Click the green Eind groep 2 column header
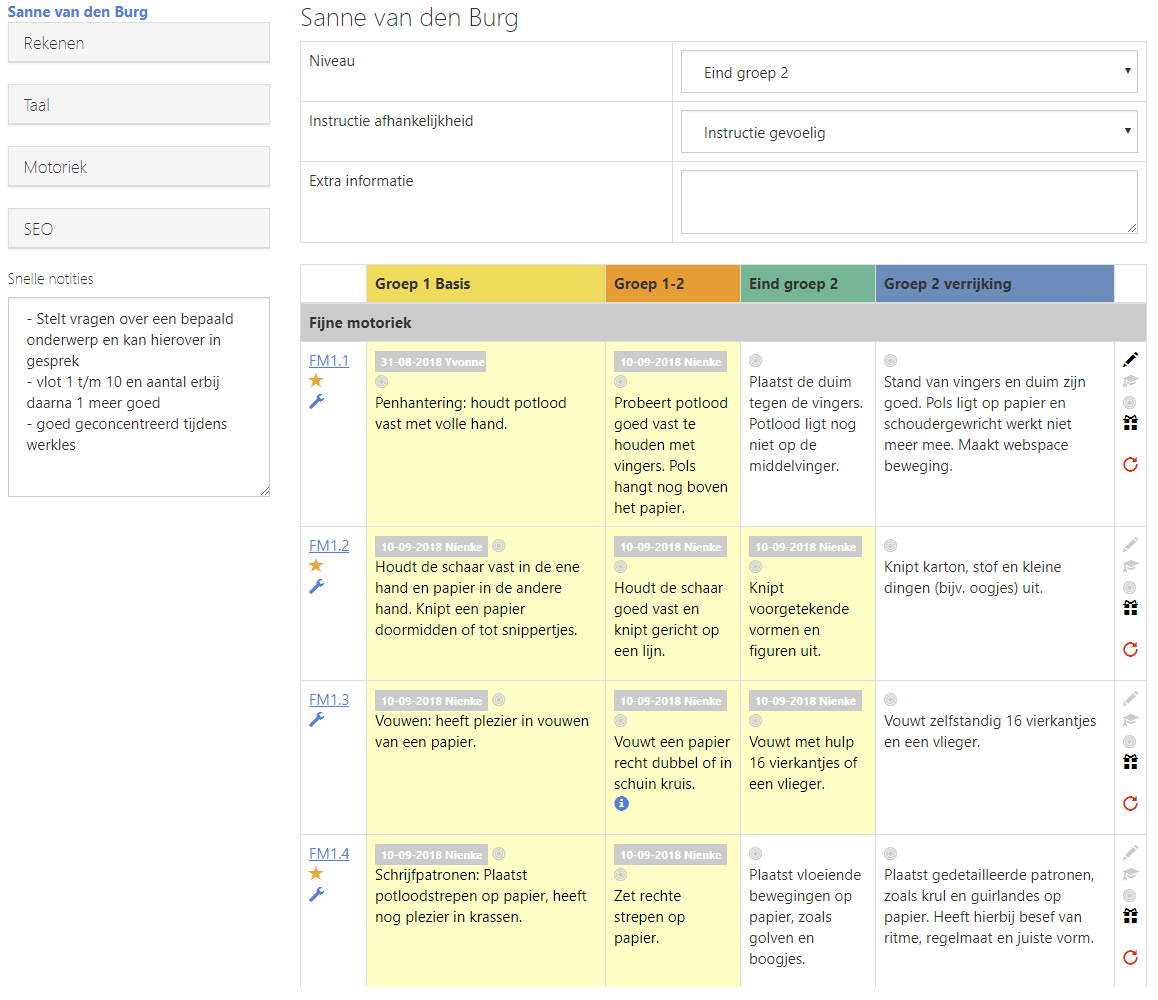Viewport: 1158px width, 1000px height. point(807,284)
